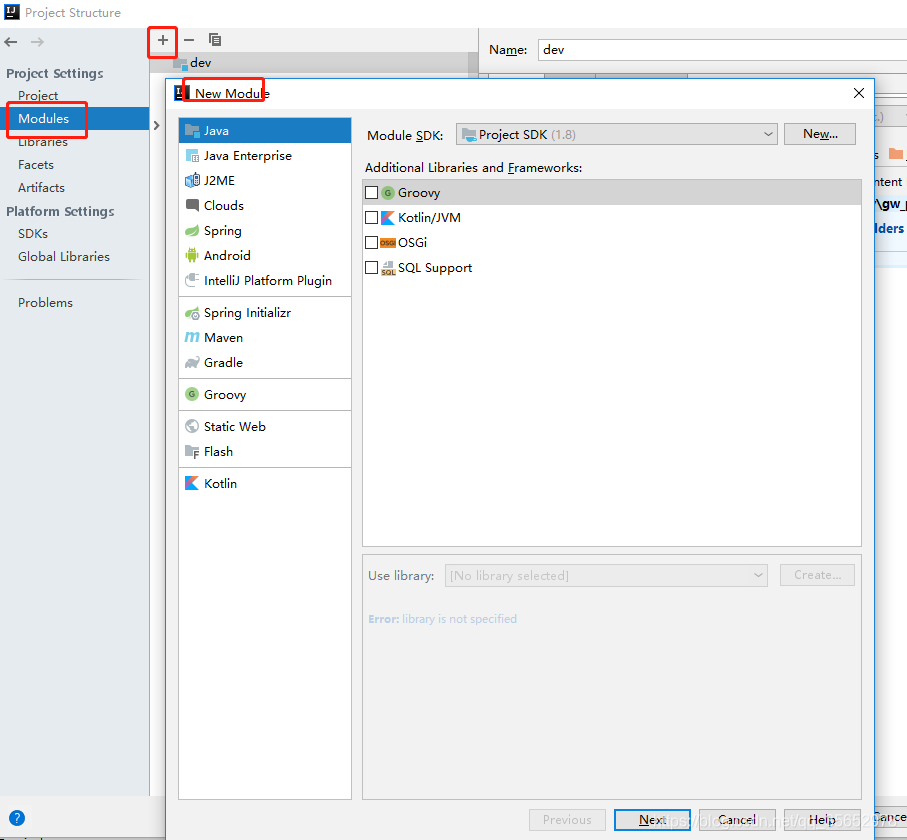Image resolution: width=907 pixels, height=840 pixels.
Task: Choose Clouds module type
Action: coord(265,205)
